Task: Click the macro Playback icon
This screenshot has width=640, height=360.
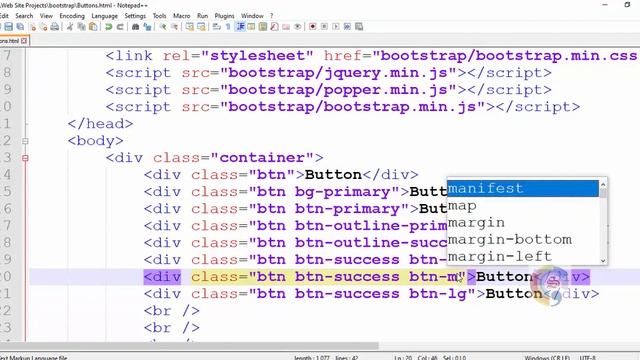Action: 336,27
